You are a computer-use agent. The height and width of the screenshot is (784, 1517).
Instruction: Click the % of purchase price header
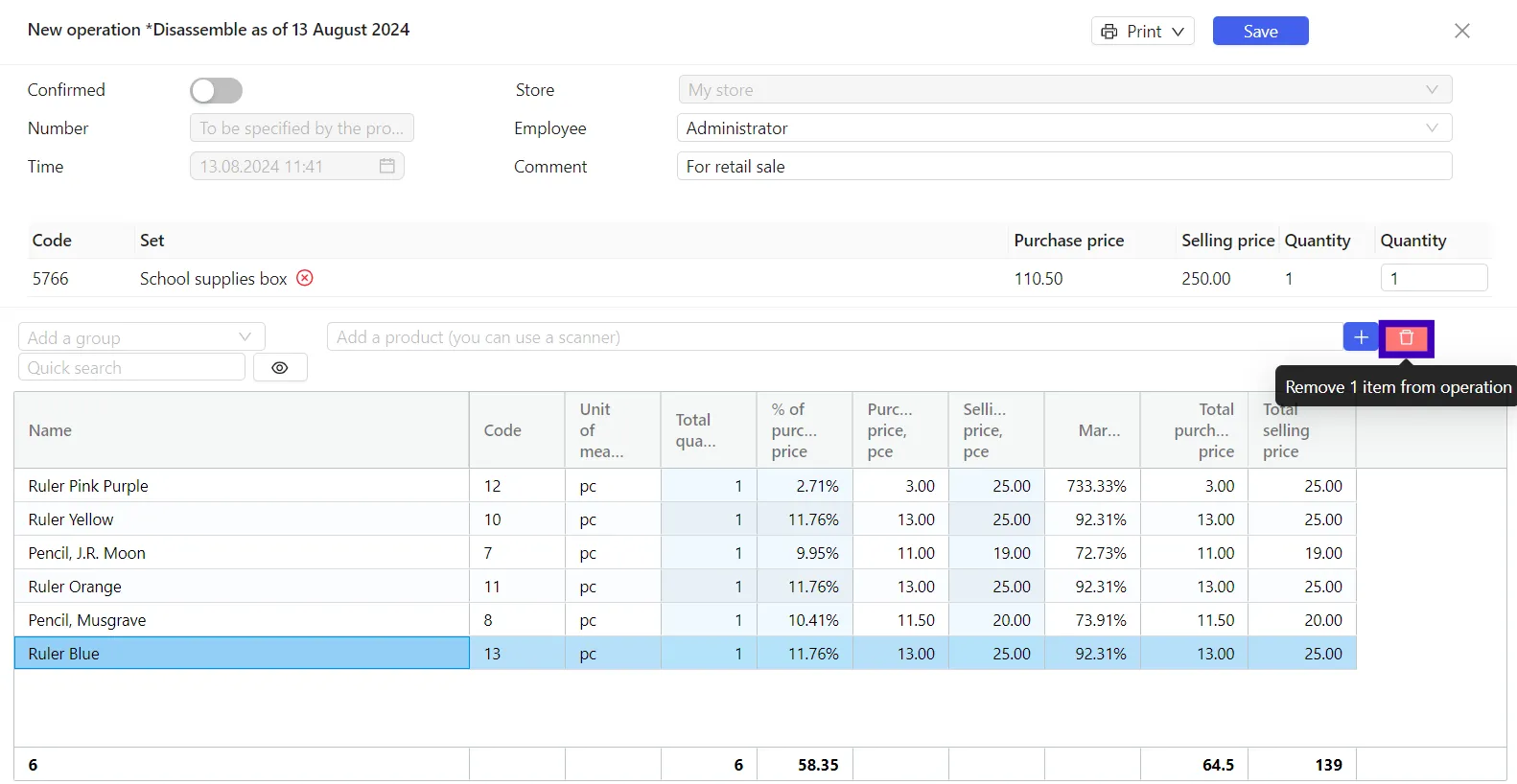click(805, 430)
